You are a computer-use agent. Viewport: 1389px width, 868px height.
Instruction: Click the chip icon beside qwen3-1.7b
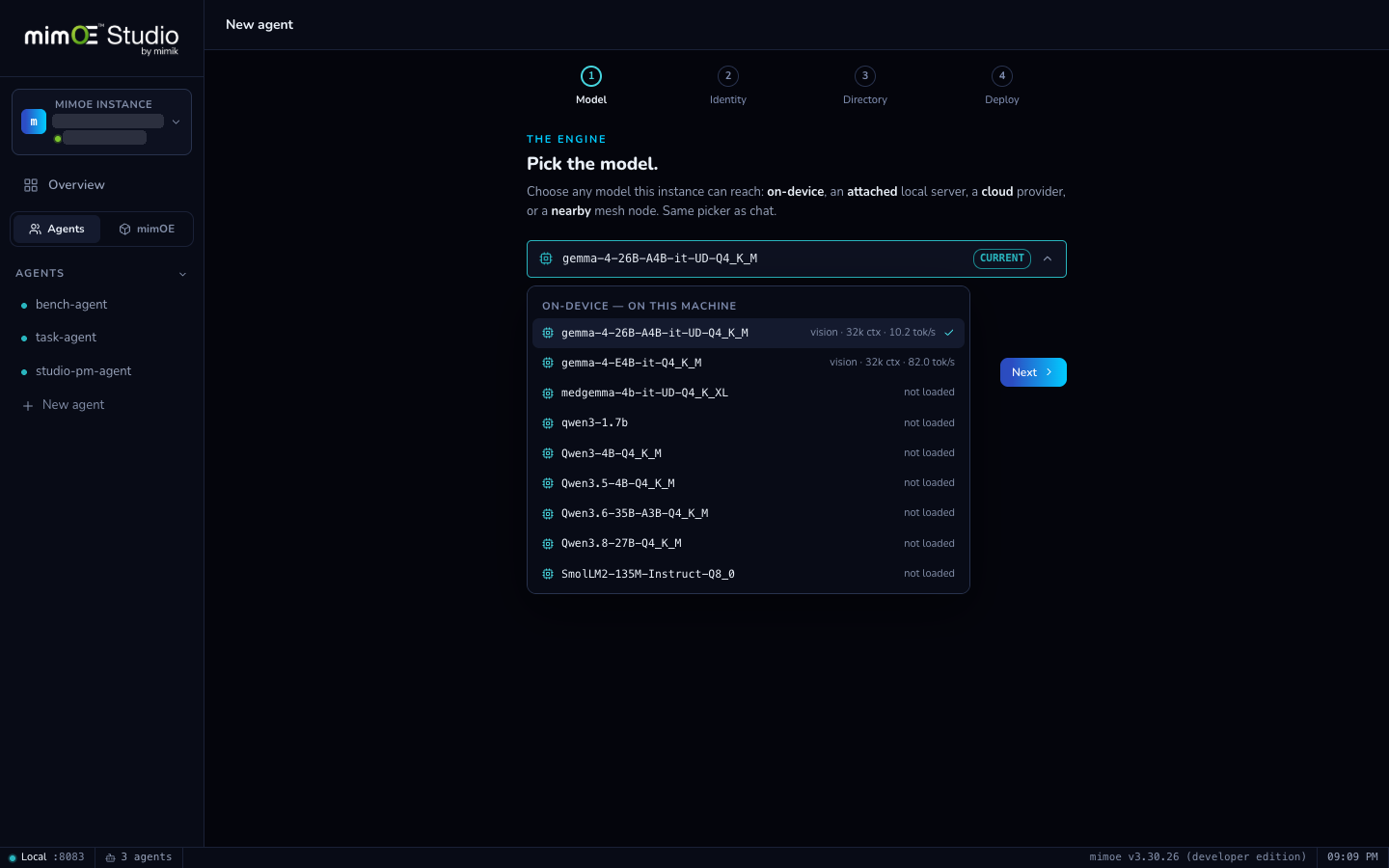click(x=548, y=423)
